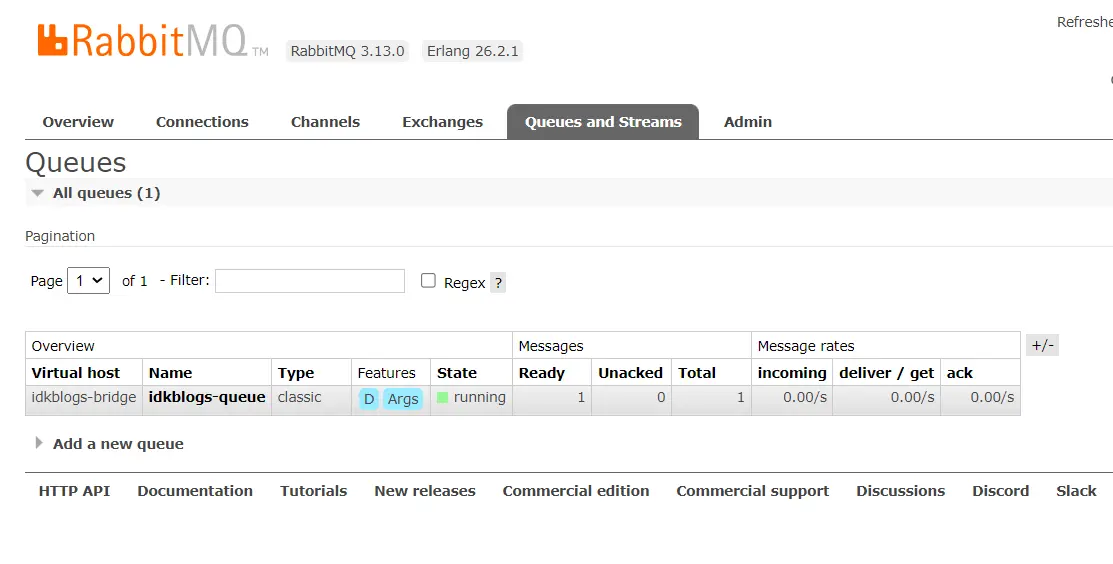
Task: Enable the Regex checkbox
Action: point(428,281)
